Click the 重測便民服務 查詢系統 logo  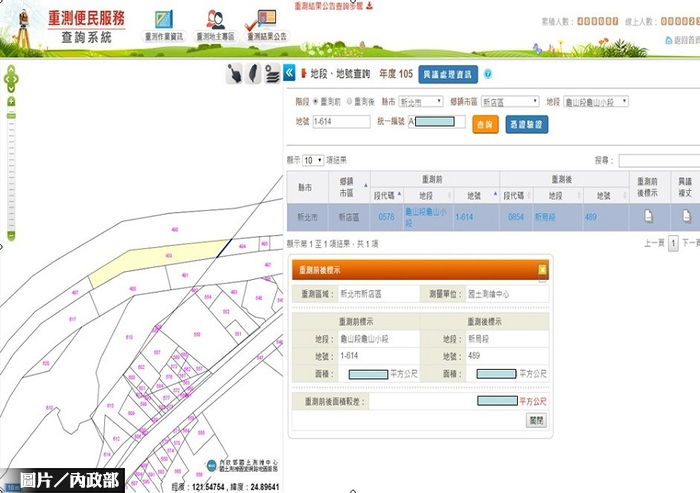(86, 27)
